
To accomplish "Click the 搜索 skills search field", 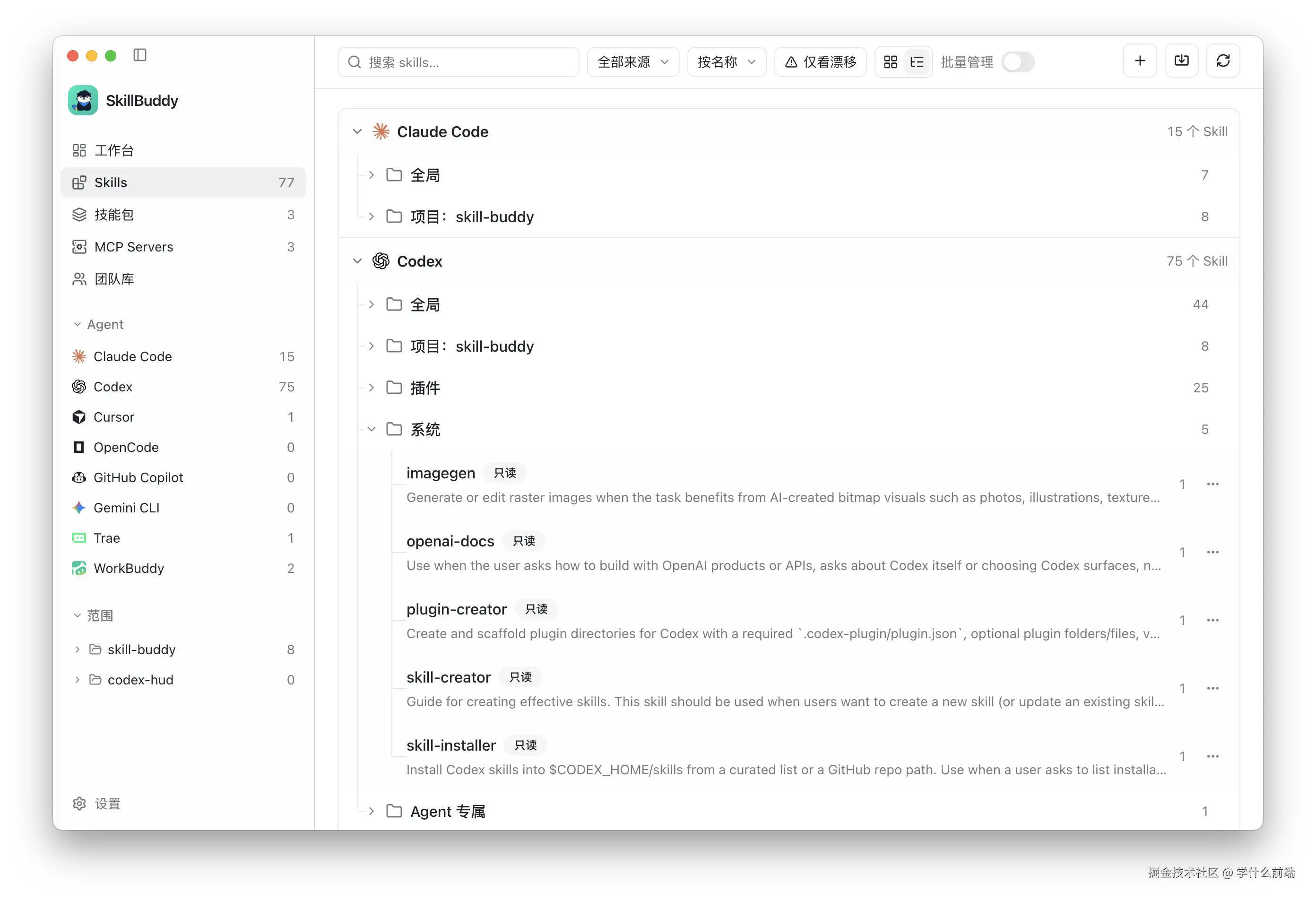I will tap(458, 62).
